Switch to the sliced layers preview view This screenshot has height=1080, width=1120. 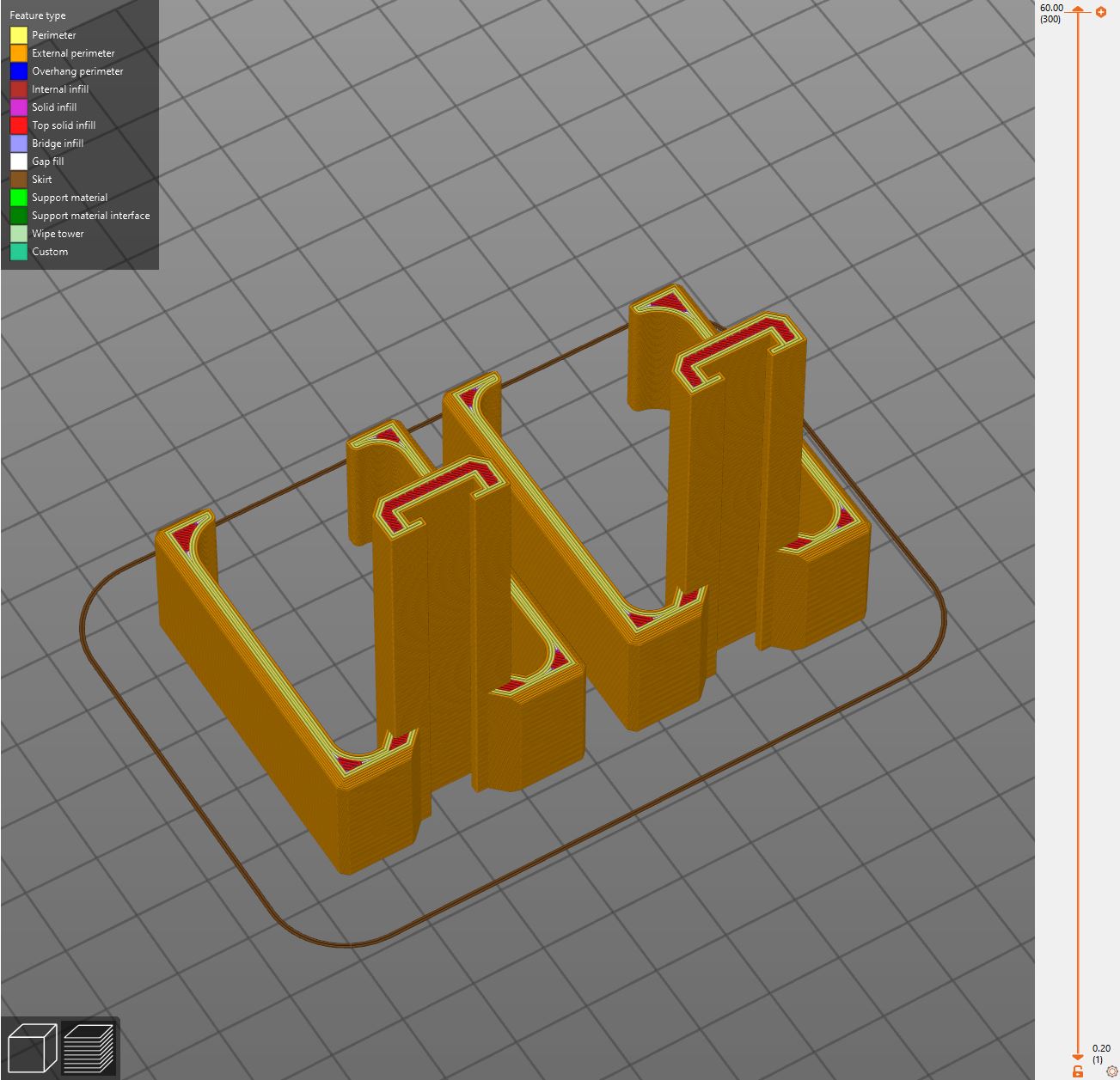[x=88, y=1048]
